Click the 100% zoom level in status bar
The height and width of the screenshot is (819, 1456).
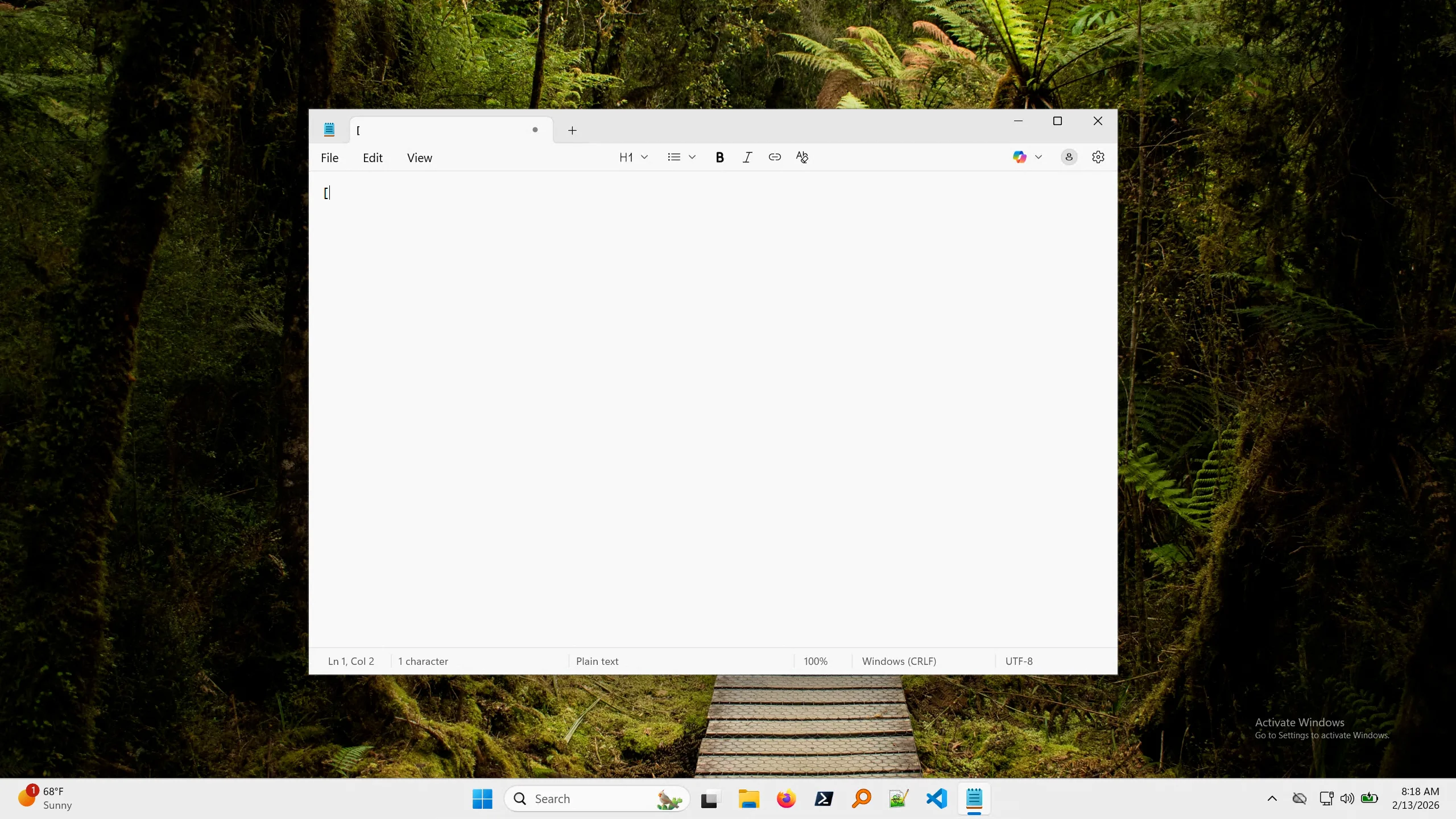click(x=815, y=661)
